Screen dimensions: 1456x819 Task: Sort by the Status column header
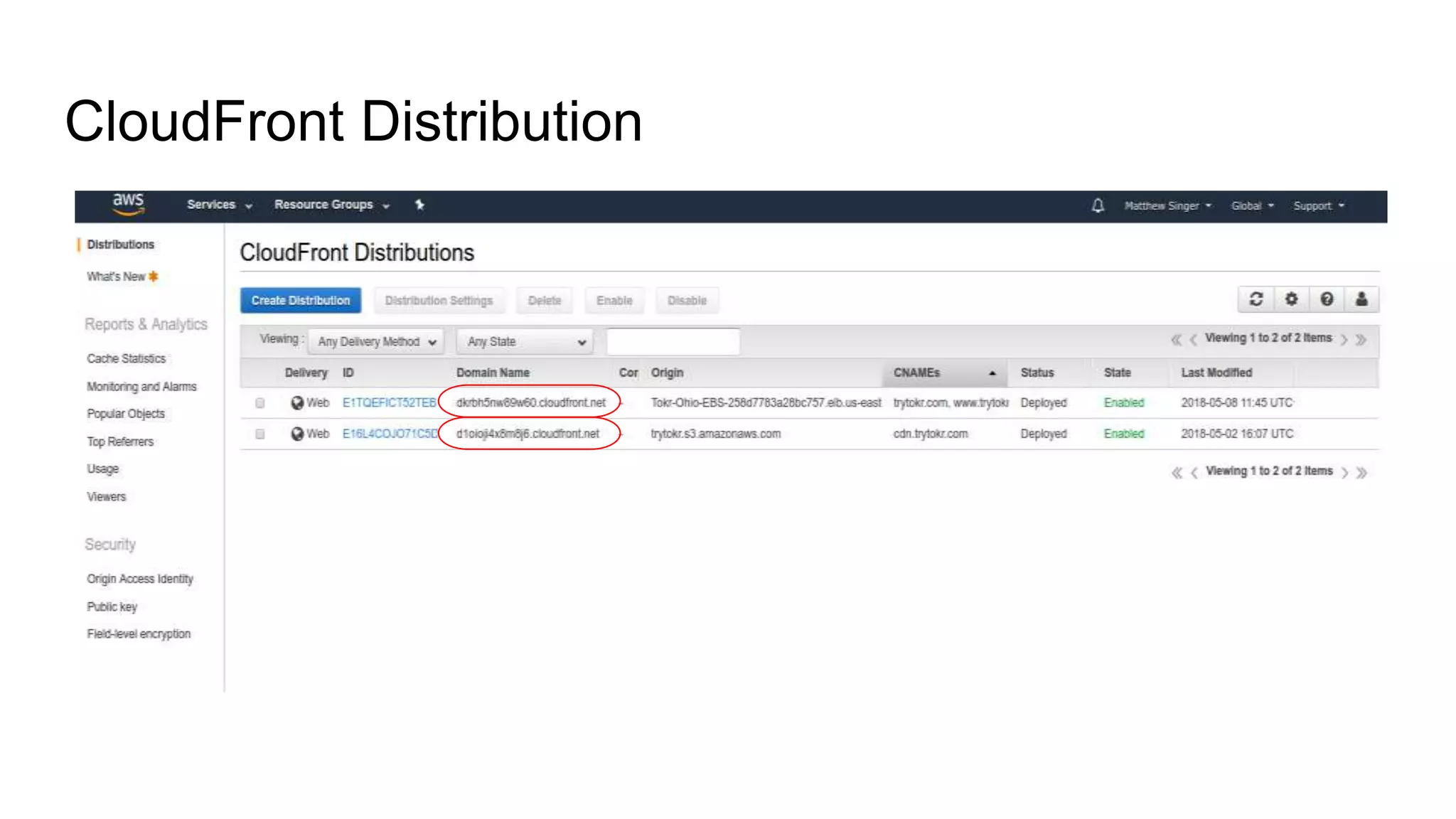coord(1037,373)
